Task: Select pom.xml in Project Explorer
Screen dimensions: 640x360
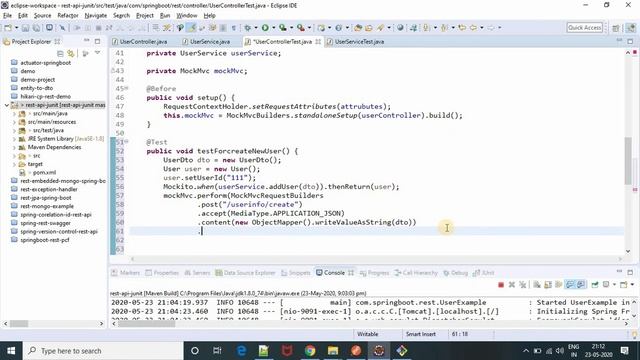Action: tap(44, 173)
